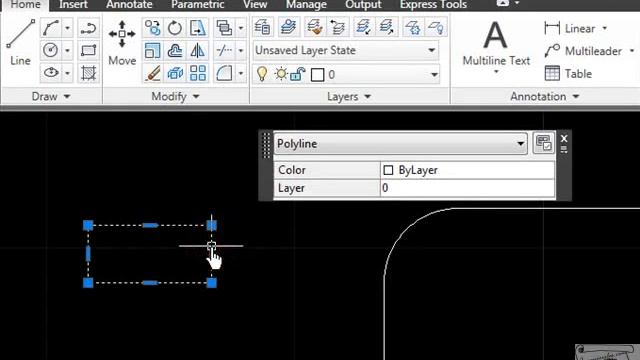Switch to the View ribbon tab
640x360 pixels.
(255, 5)
